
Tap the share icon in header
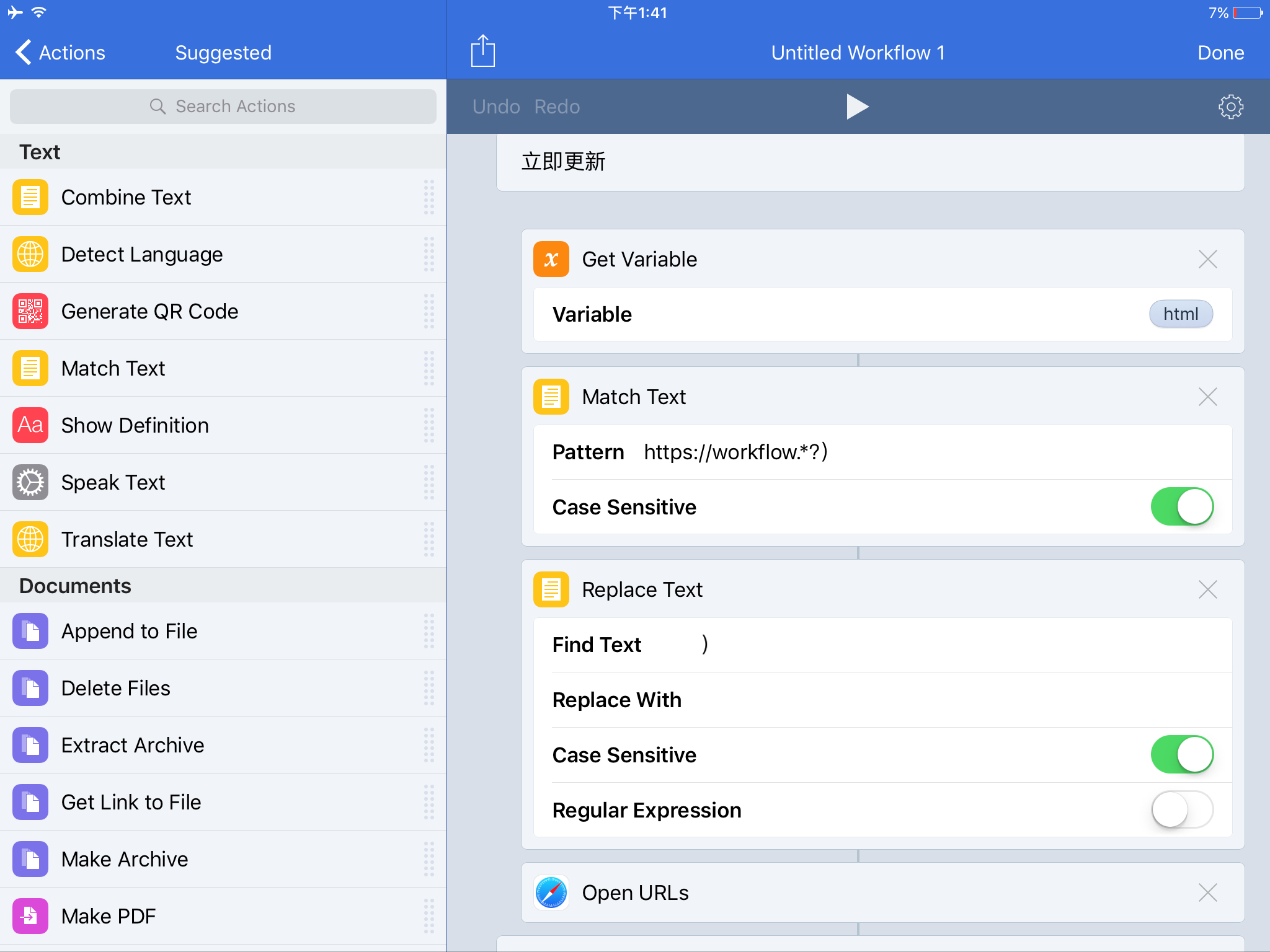pyautogui.click(x=482, y=51)
